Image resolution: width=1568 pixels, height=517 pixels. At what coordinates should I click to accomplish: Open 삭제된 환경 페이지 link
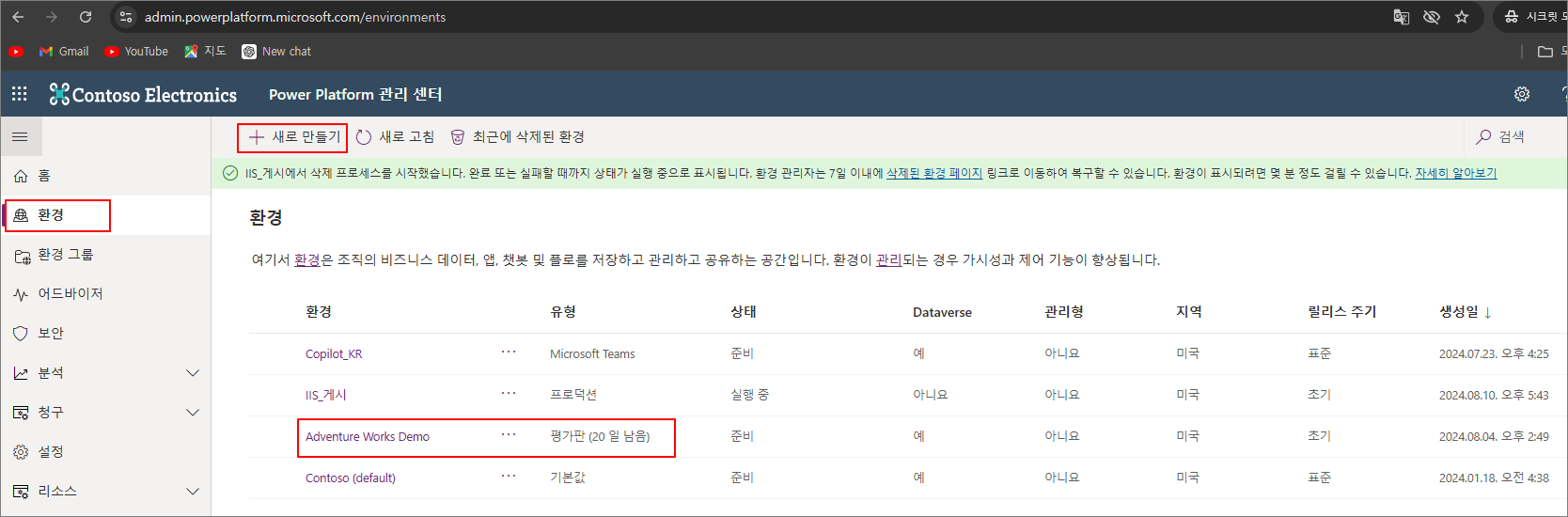pyautogui.click(x=934, y=173)
